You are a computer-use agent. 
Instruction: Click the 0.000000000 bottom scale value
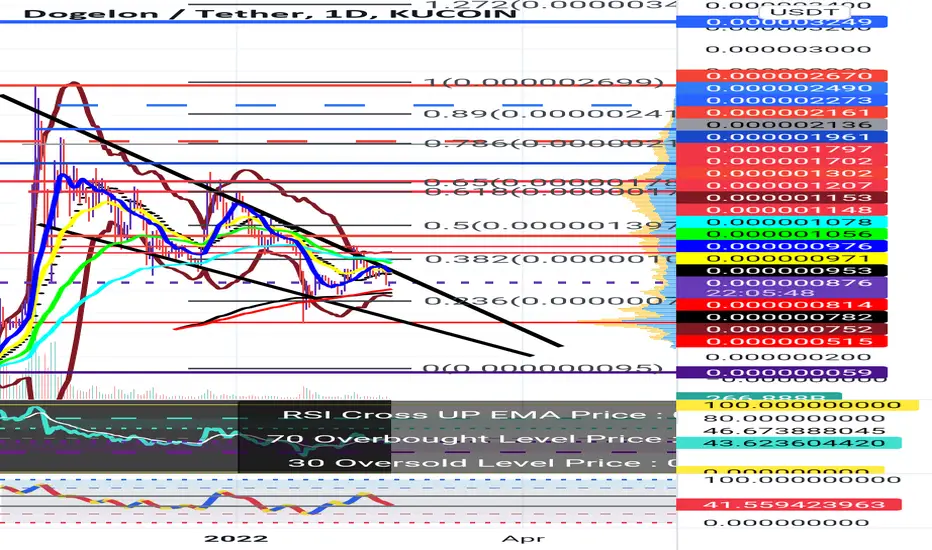coord(786,523)
